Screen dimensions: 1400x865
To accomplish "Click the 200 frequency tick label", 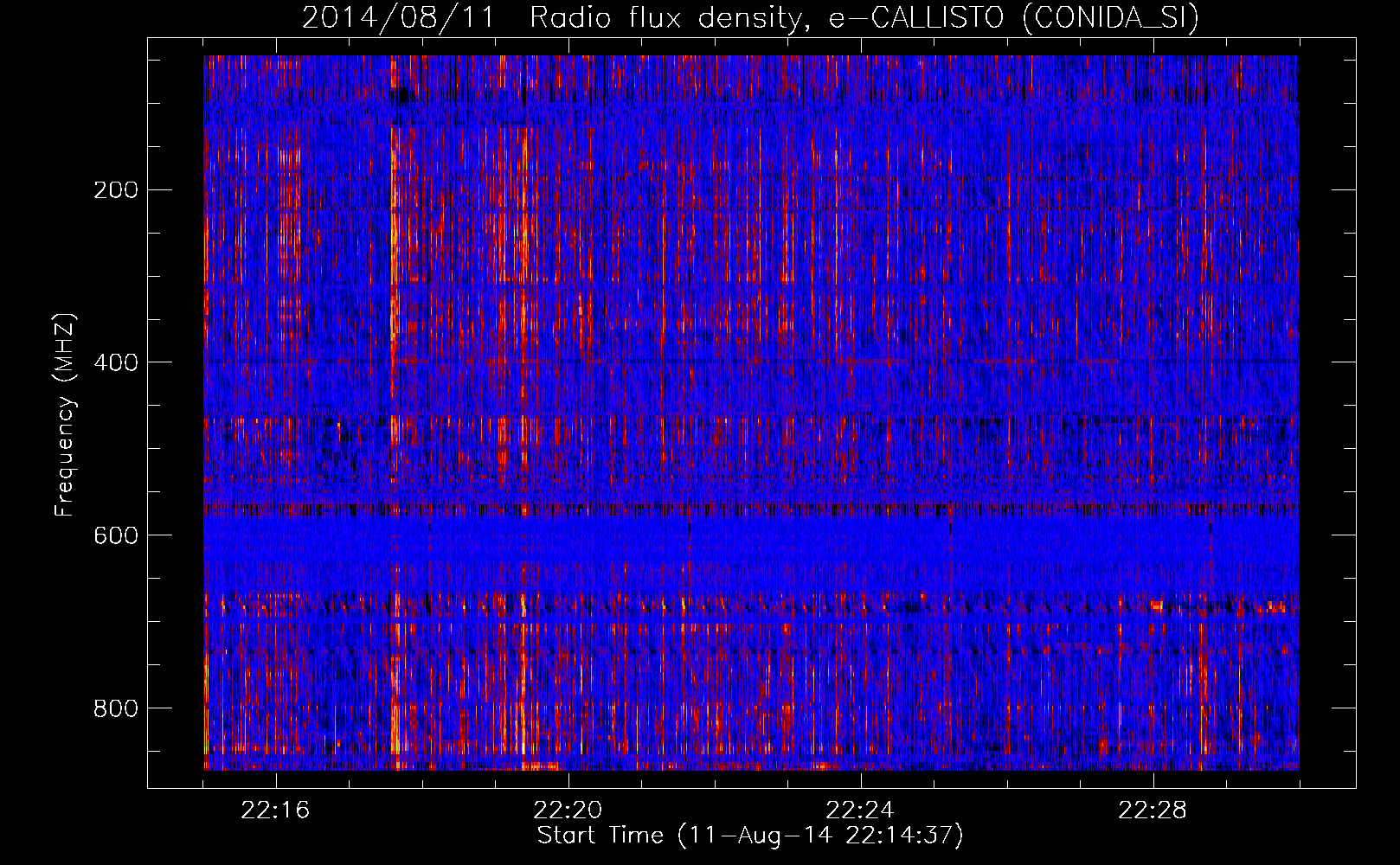I will click(115, 190).
